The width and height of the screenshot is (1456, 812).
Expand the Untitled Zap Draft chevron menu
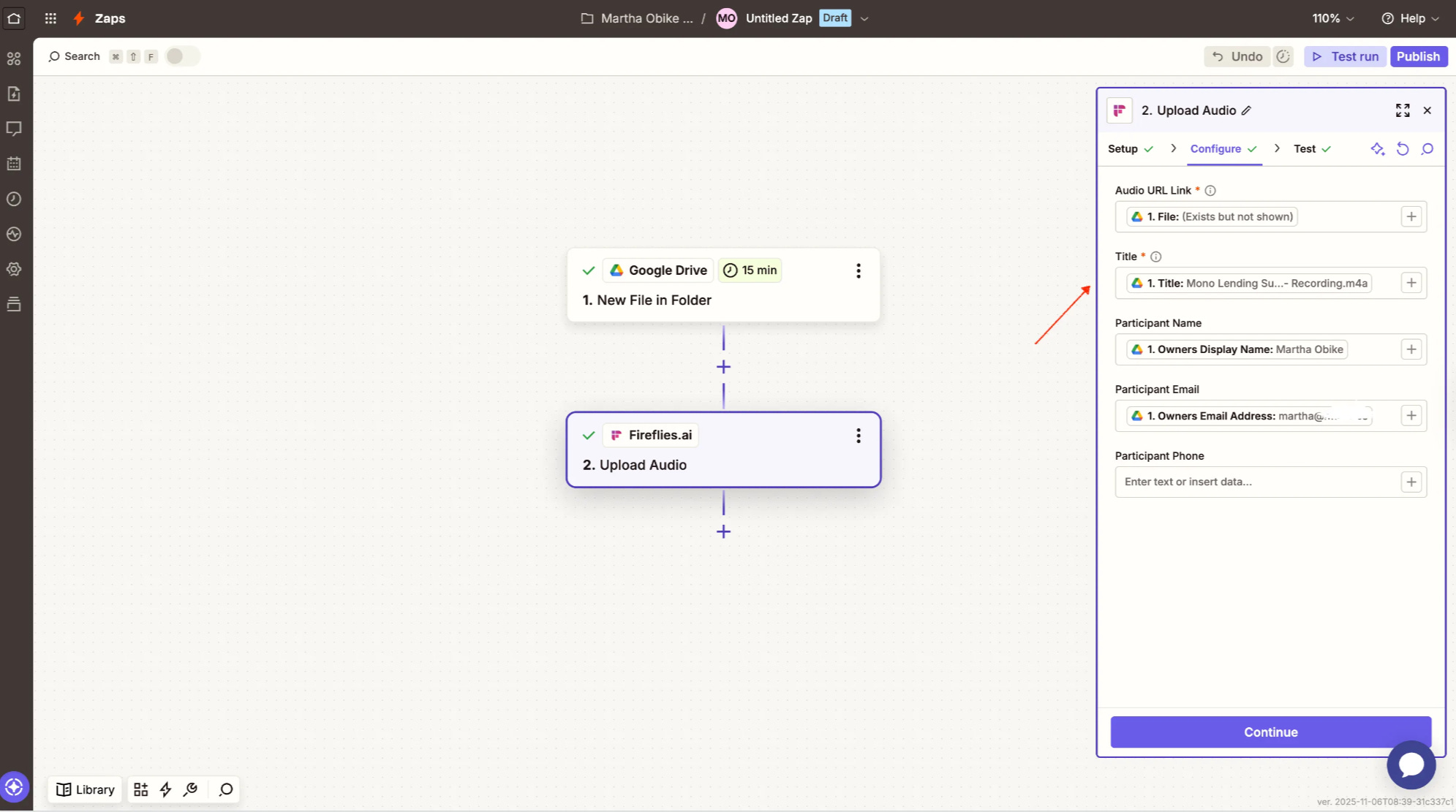[x=864, y=19]
